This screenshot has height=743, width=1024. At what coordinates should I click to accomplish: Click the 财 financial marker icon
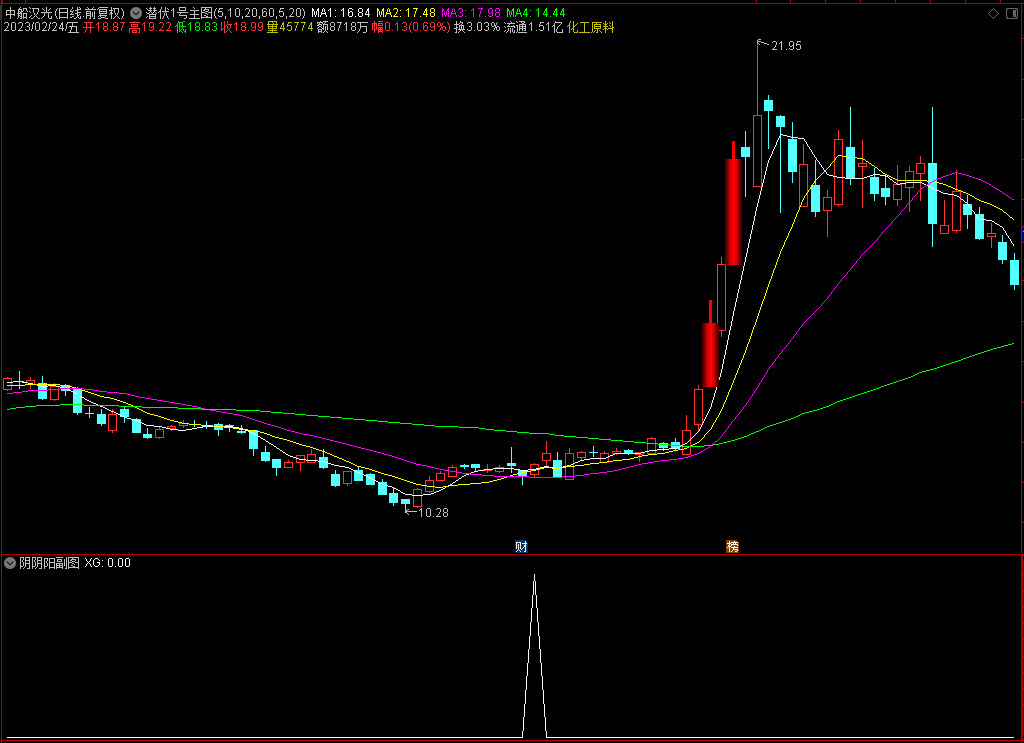521,546
